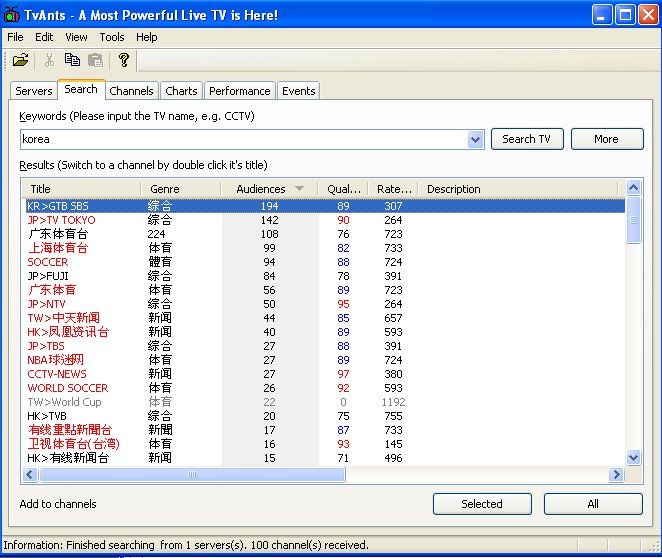The height and width of the screenshot is (558, 662).
Task: Open the Edit menu
Action: click(x=44, y=37)
